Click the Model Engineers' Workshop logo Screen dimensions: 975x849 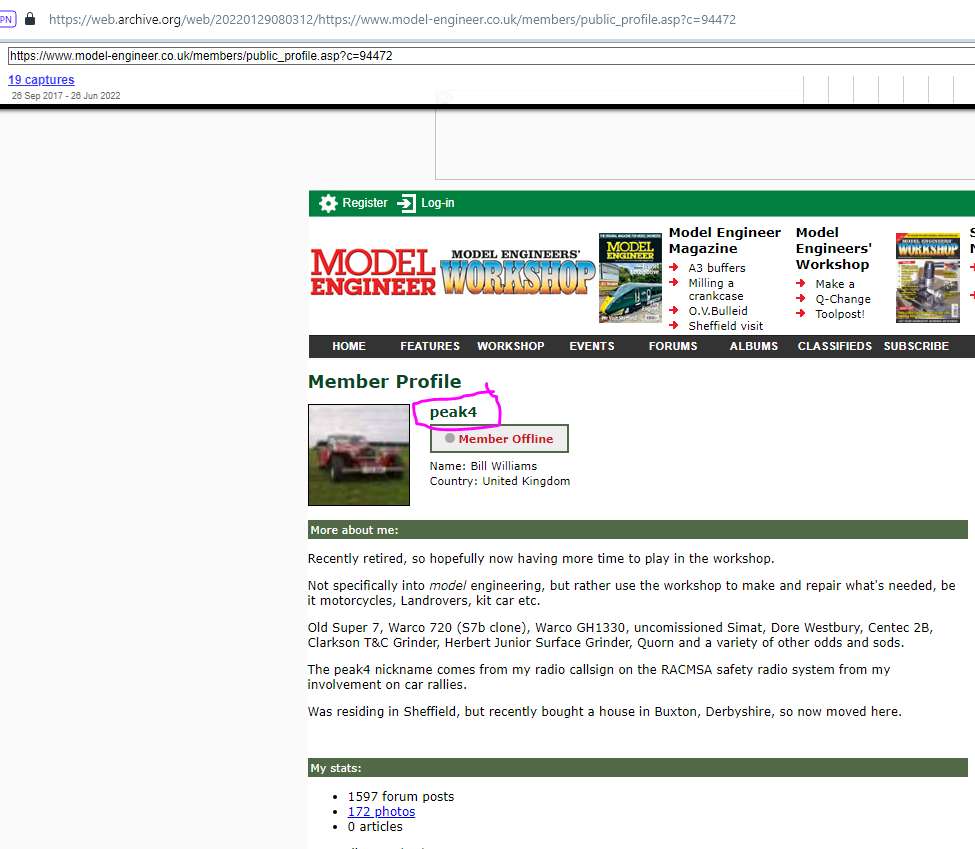tap(517, 272)
